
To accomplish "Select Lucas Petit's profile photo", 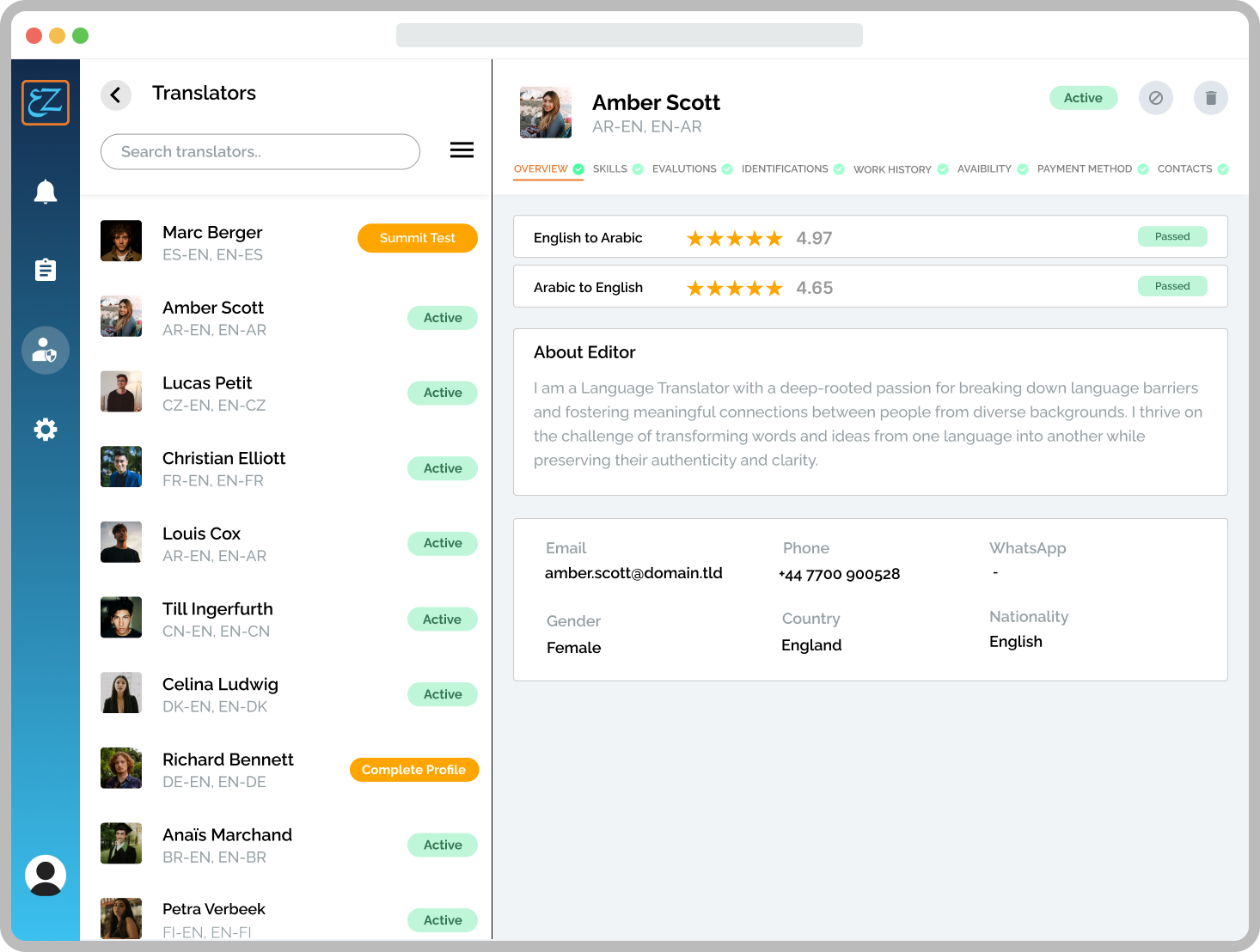I will point(121,392).
